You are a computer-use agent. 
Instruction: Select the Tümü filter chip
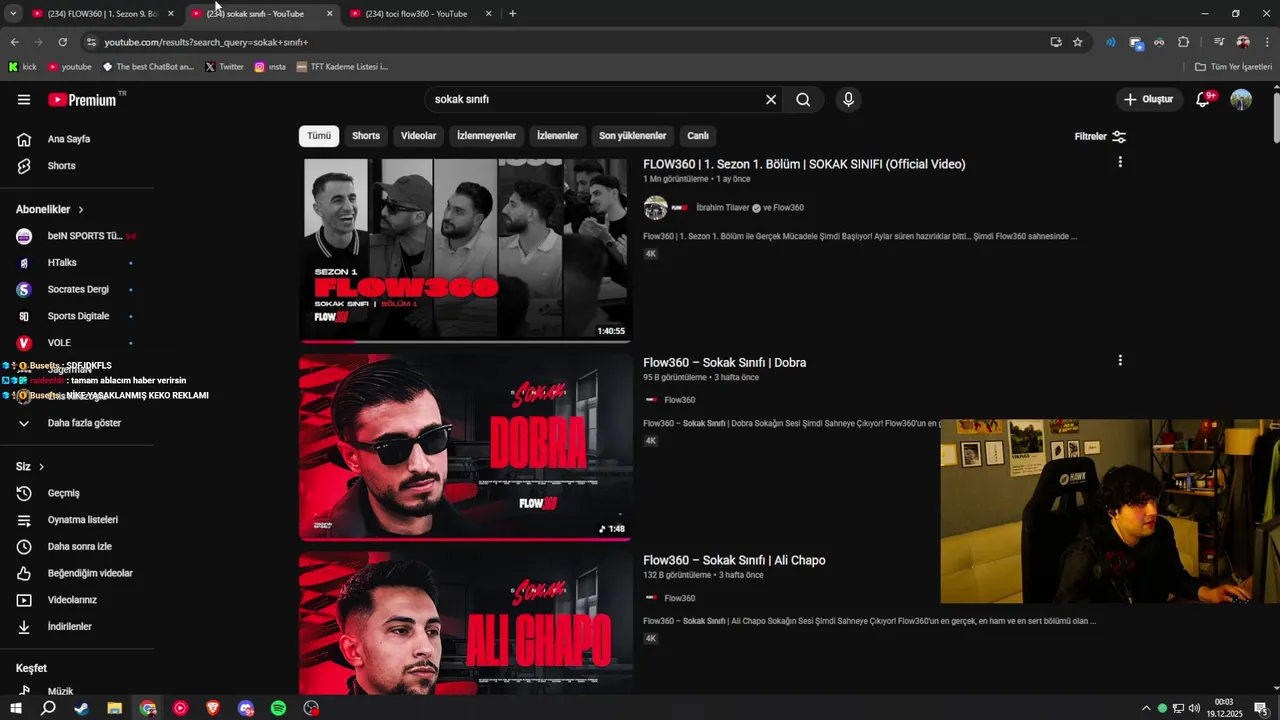tap(319, 136)
